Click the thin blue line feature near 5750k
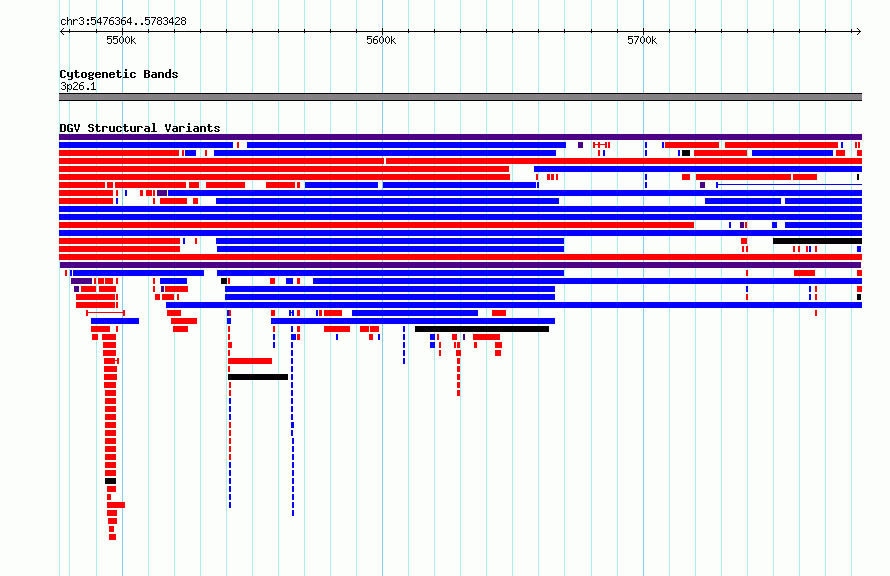The height and width of the screenshot is (576, 890). 789,185
